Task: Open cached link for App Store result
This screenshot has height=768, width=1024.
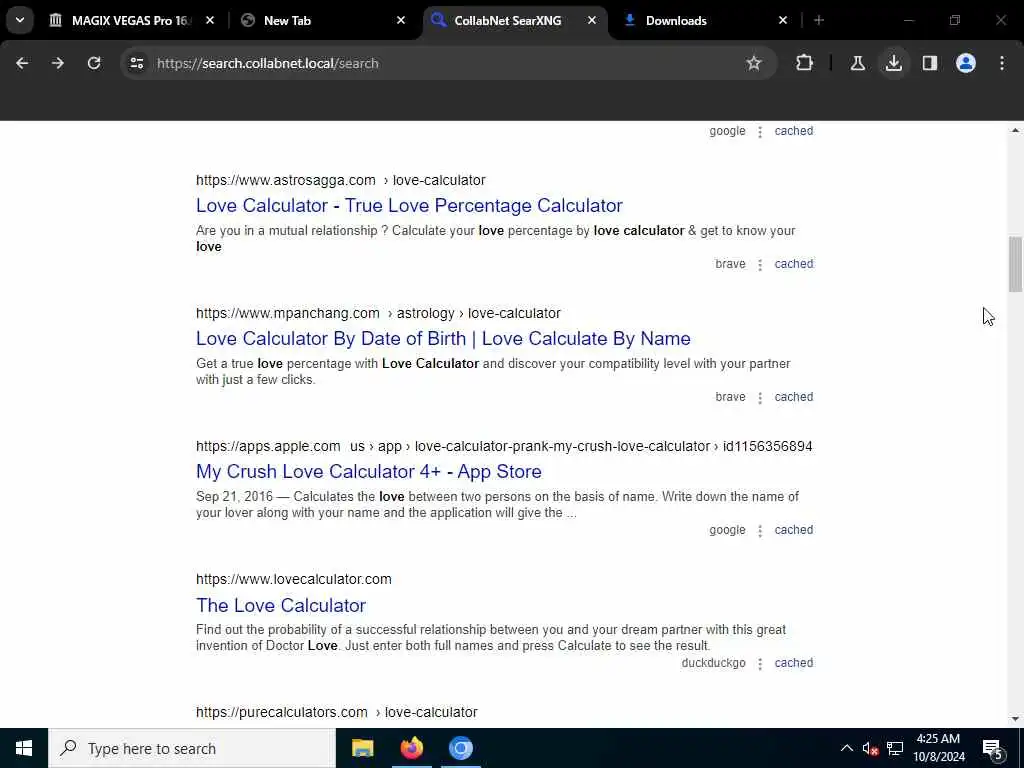Action: point(793,530)
